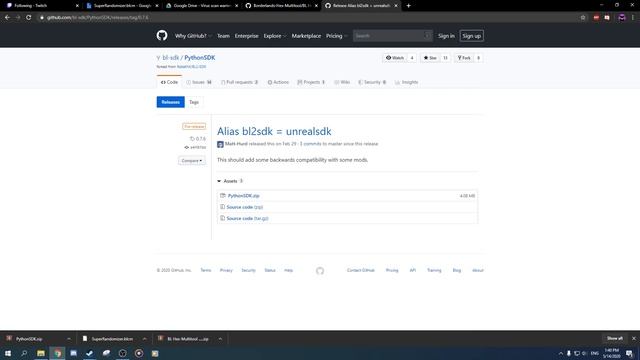
Task: Open the GitHub Octocat logo homepage
Action: tap(162, 36)
